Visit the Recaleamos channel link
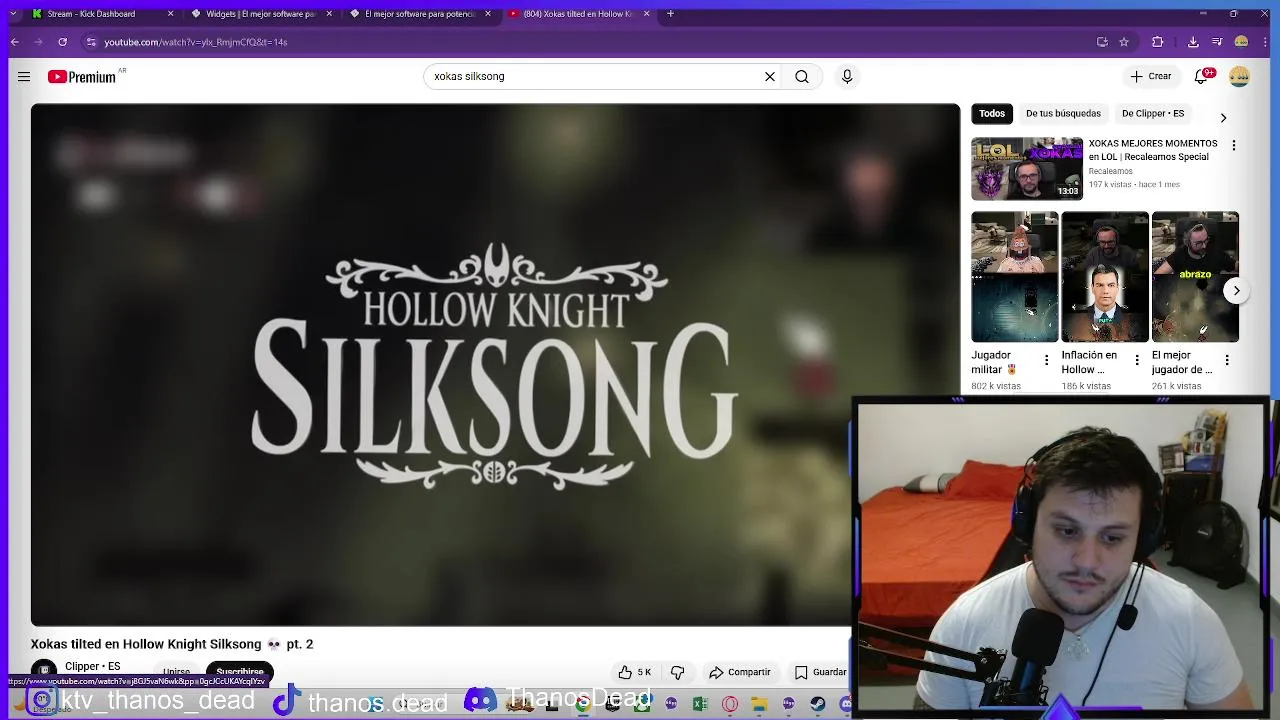Screen dimensions: 1280x720 click(x=1110, y=171)
